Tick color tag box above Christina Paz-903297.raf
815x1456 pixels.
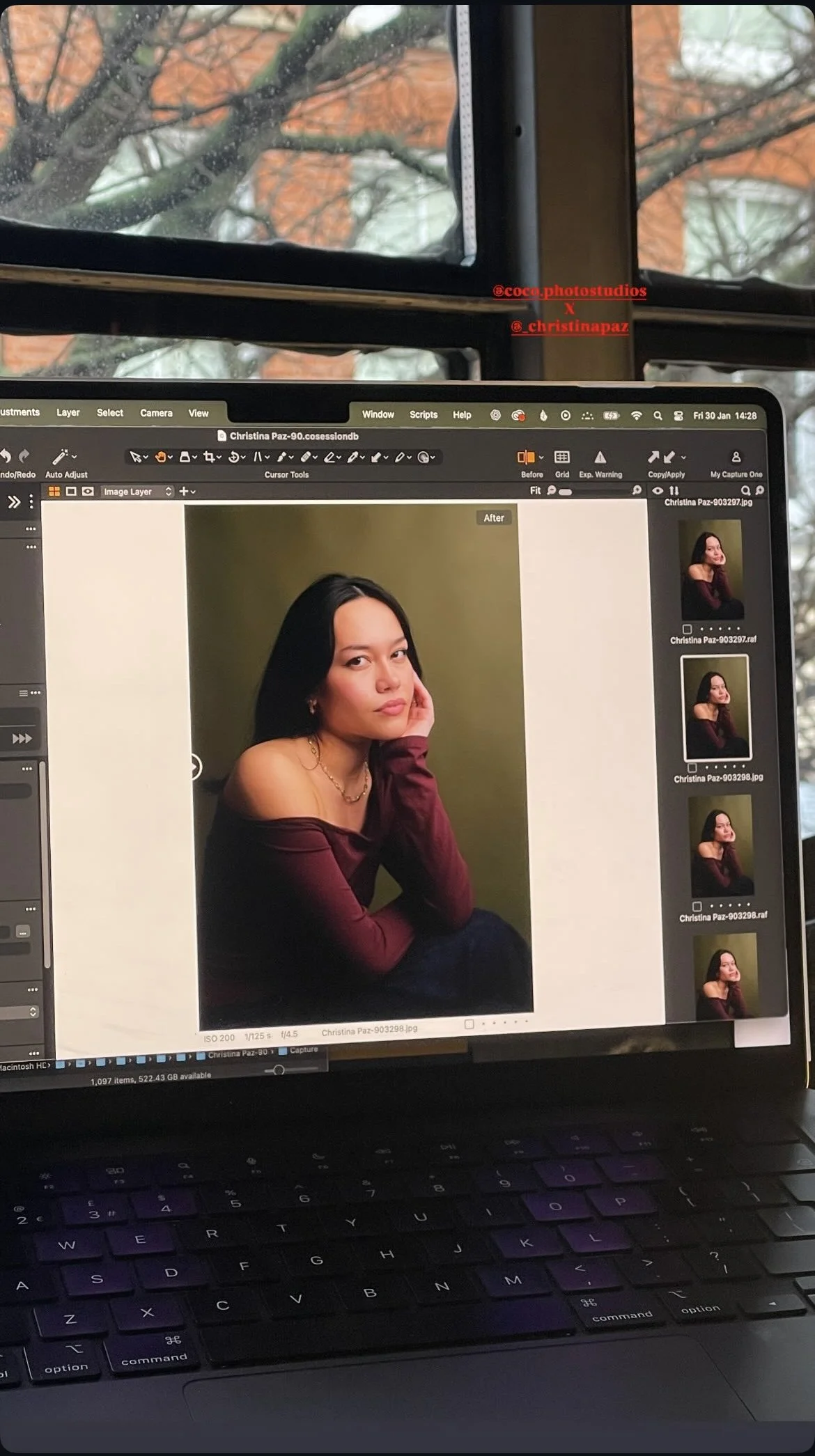click(687, 629)
